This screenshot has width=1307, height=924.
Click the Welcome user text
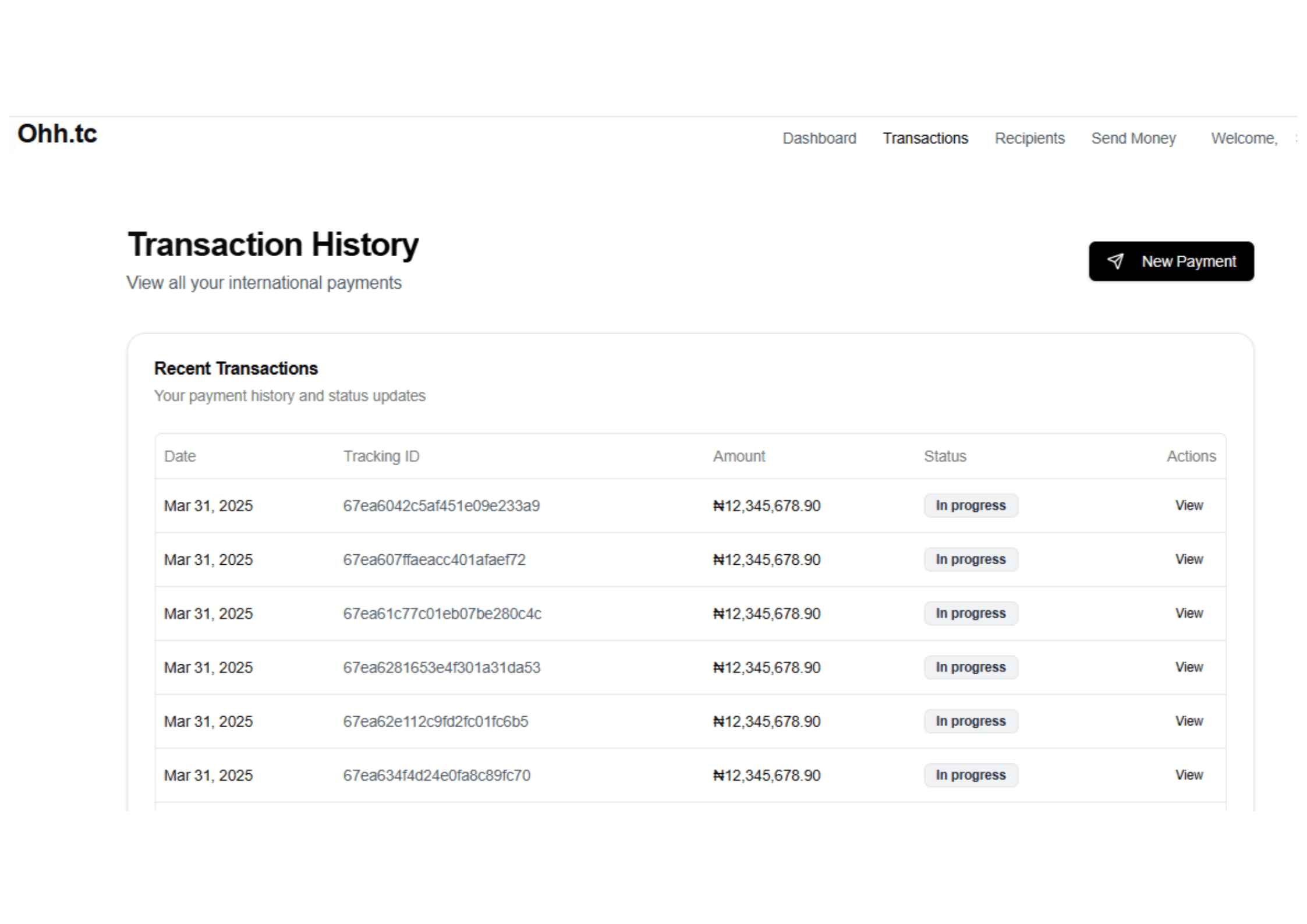[1244, 138]
